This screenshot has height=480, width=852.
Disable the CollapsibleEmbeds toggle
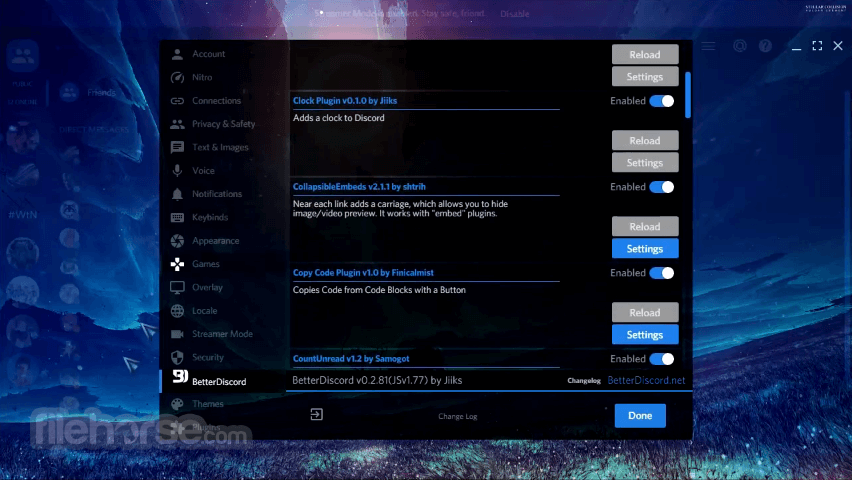(x=661, y=187)
